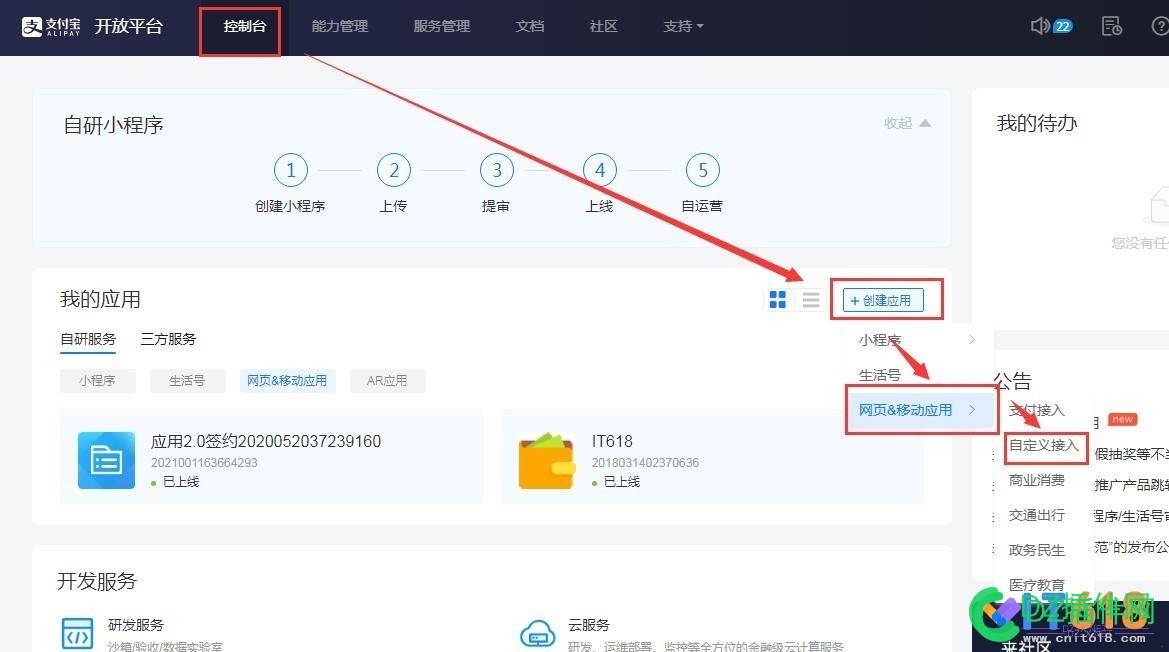Switch to the 三方服务 tab
The width and height of the screenshot is (1169, 652).
tap(167, 339)
